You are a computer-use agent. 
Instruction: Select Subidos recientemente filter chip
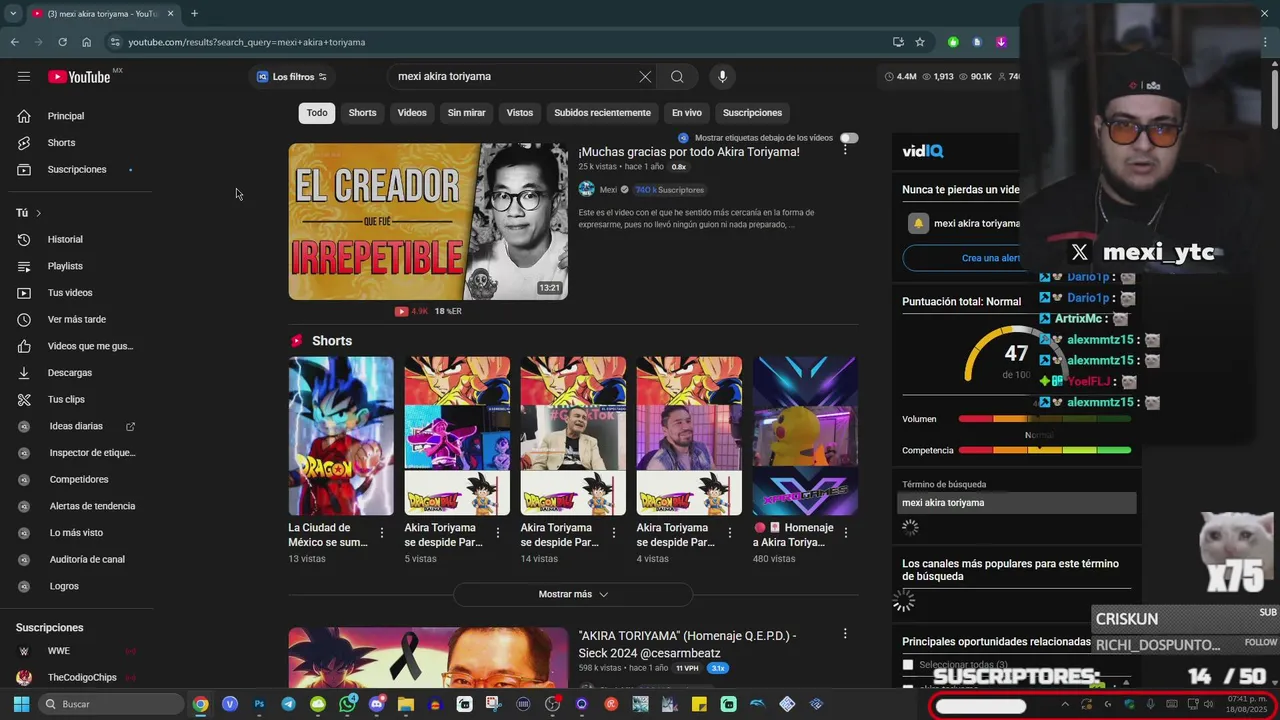pyautogui.click(x=602, y=113)
